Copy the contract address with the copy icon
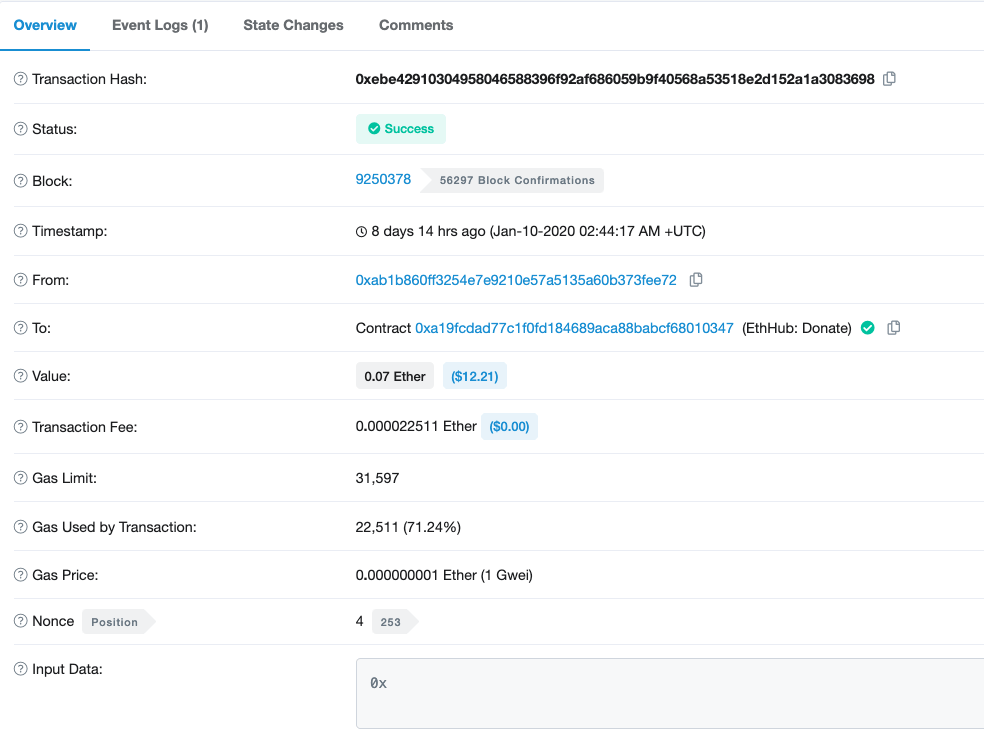 (x=892, y=327)
